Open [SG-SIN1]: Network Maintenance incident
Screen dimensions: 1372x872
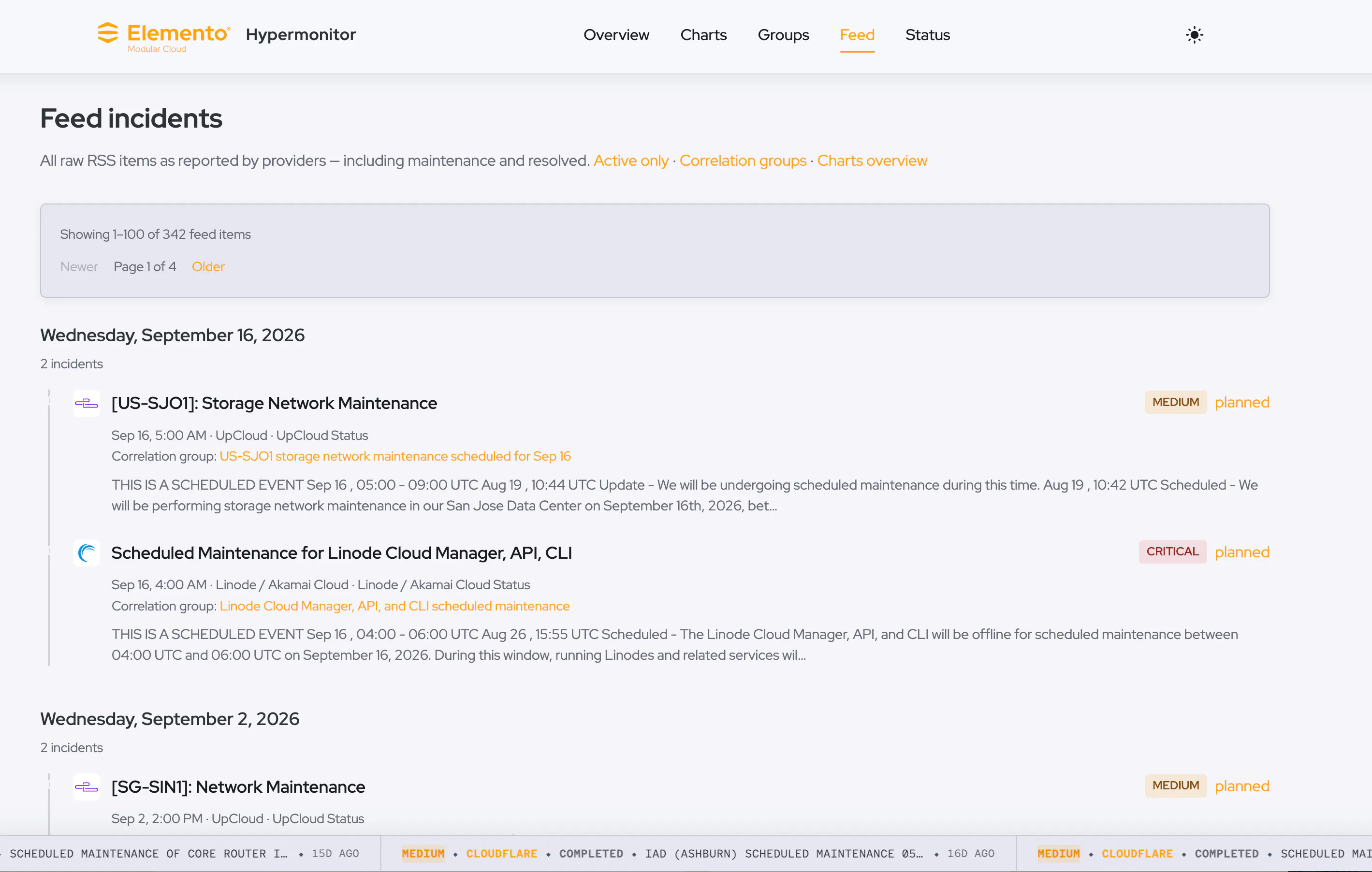click(x=238, y=786)
